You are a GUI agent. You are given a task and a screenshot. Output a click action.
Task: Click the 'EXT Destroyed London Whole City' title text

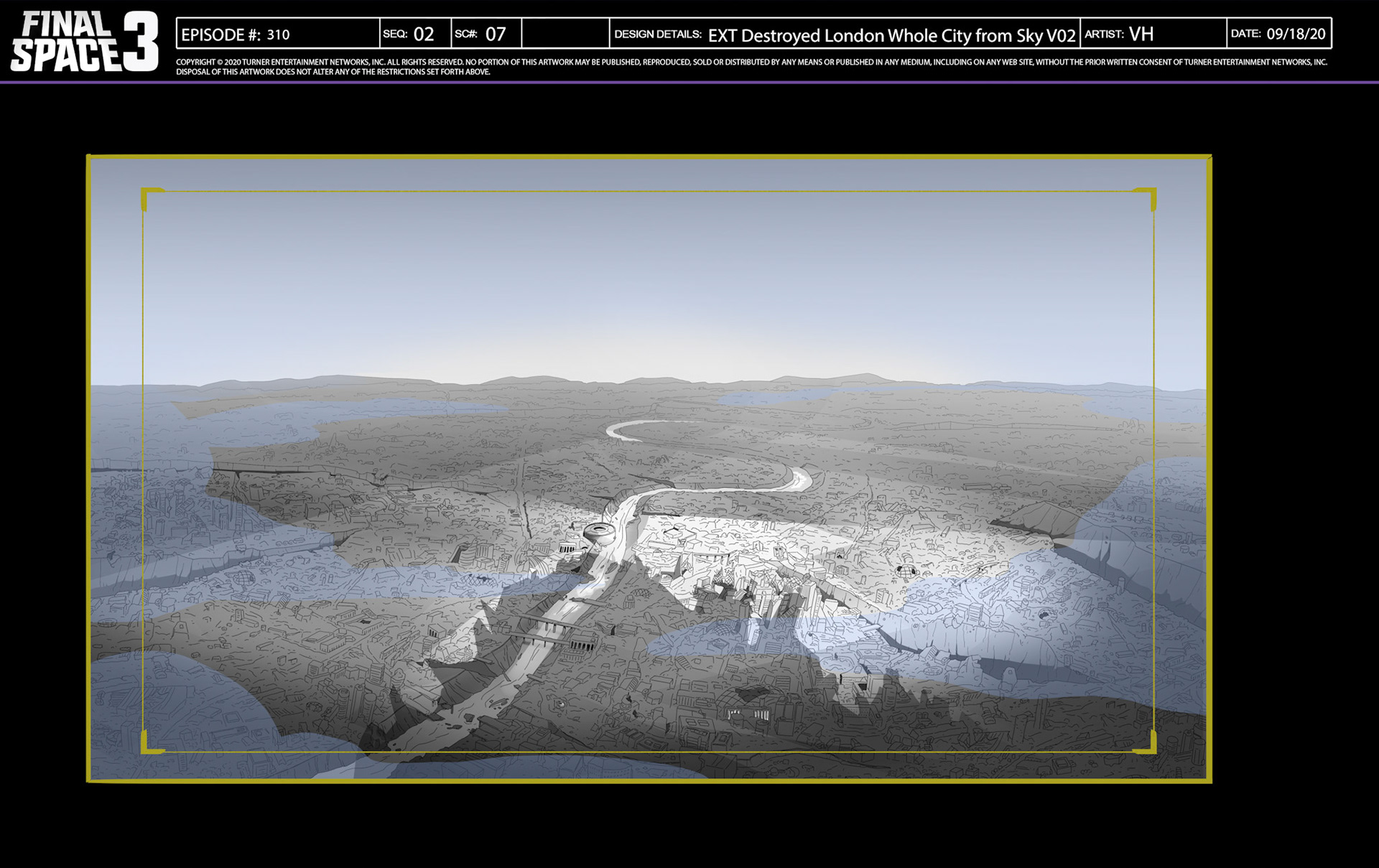pyautogui.click(x=891, y=35)
